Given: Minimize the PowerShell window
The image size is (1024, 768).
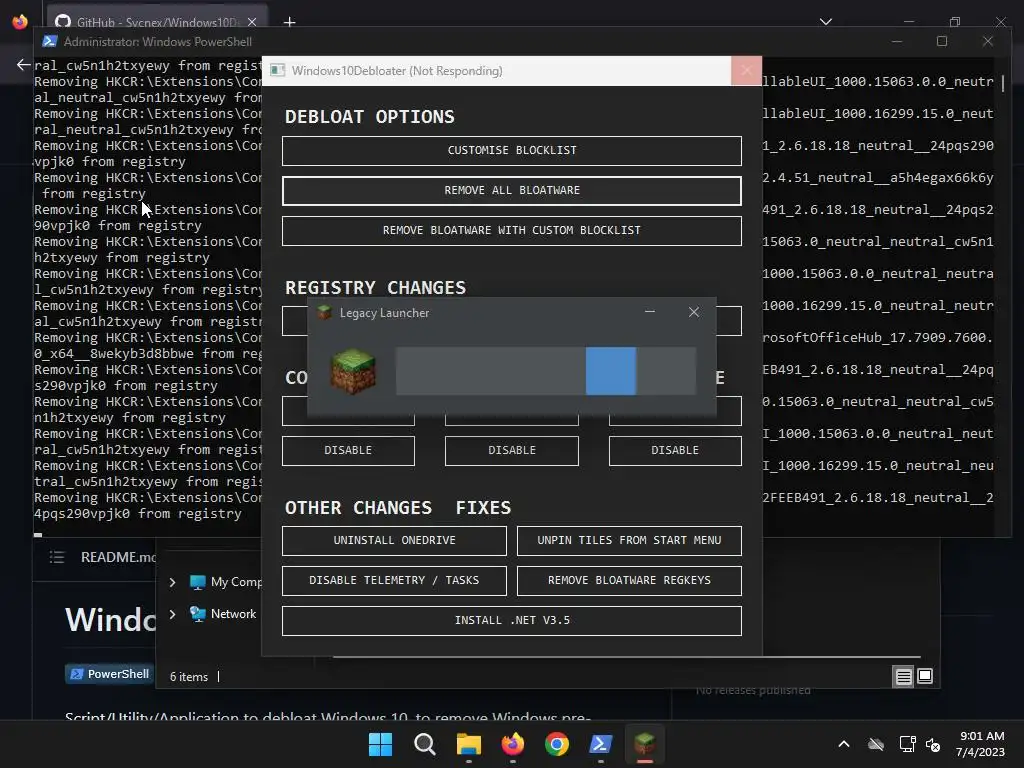Looking at the screenshot, I should click(897, 41).
